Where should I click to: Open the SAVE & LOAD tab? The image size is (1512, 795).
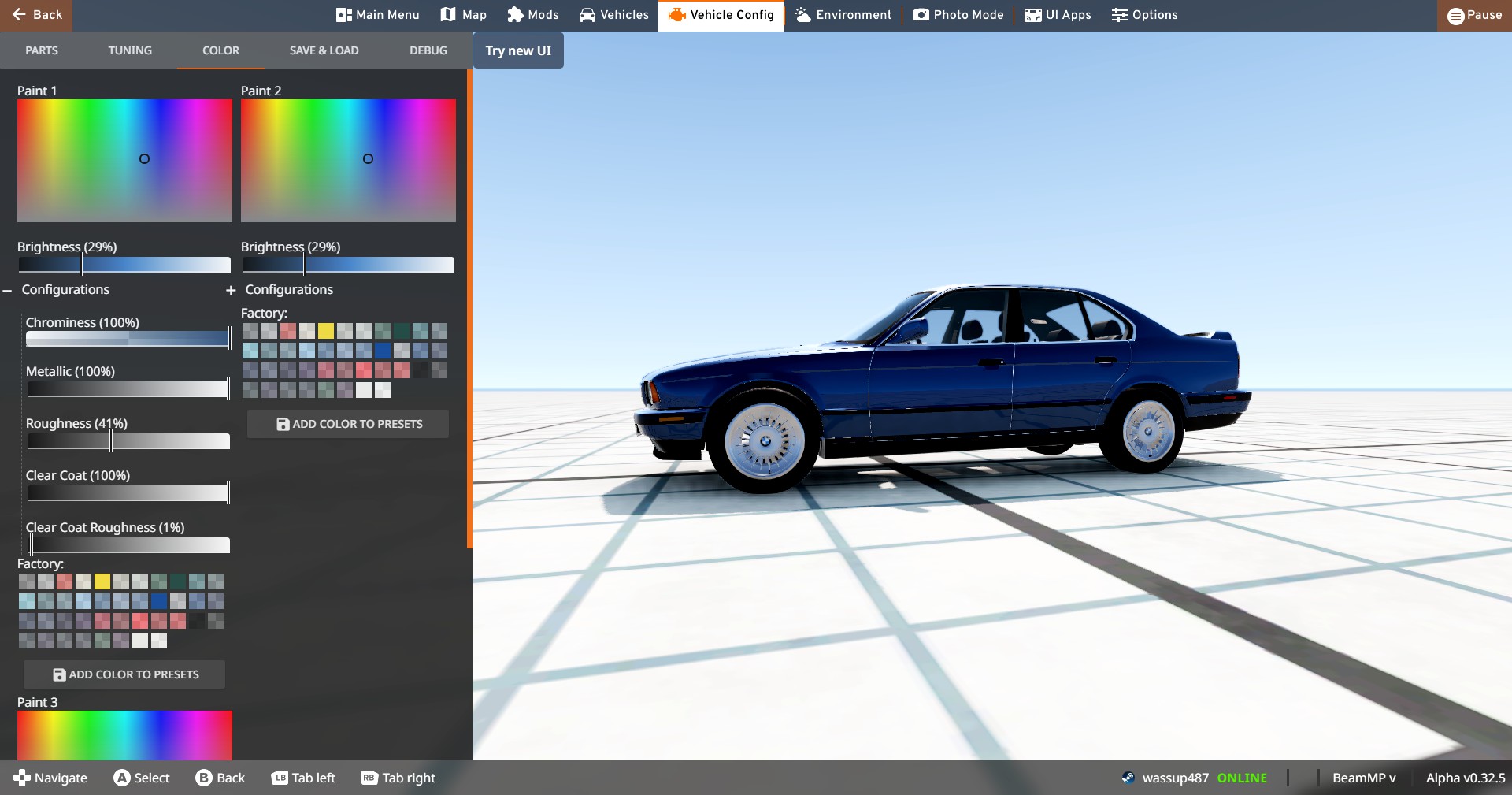click(324, 50)
